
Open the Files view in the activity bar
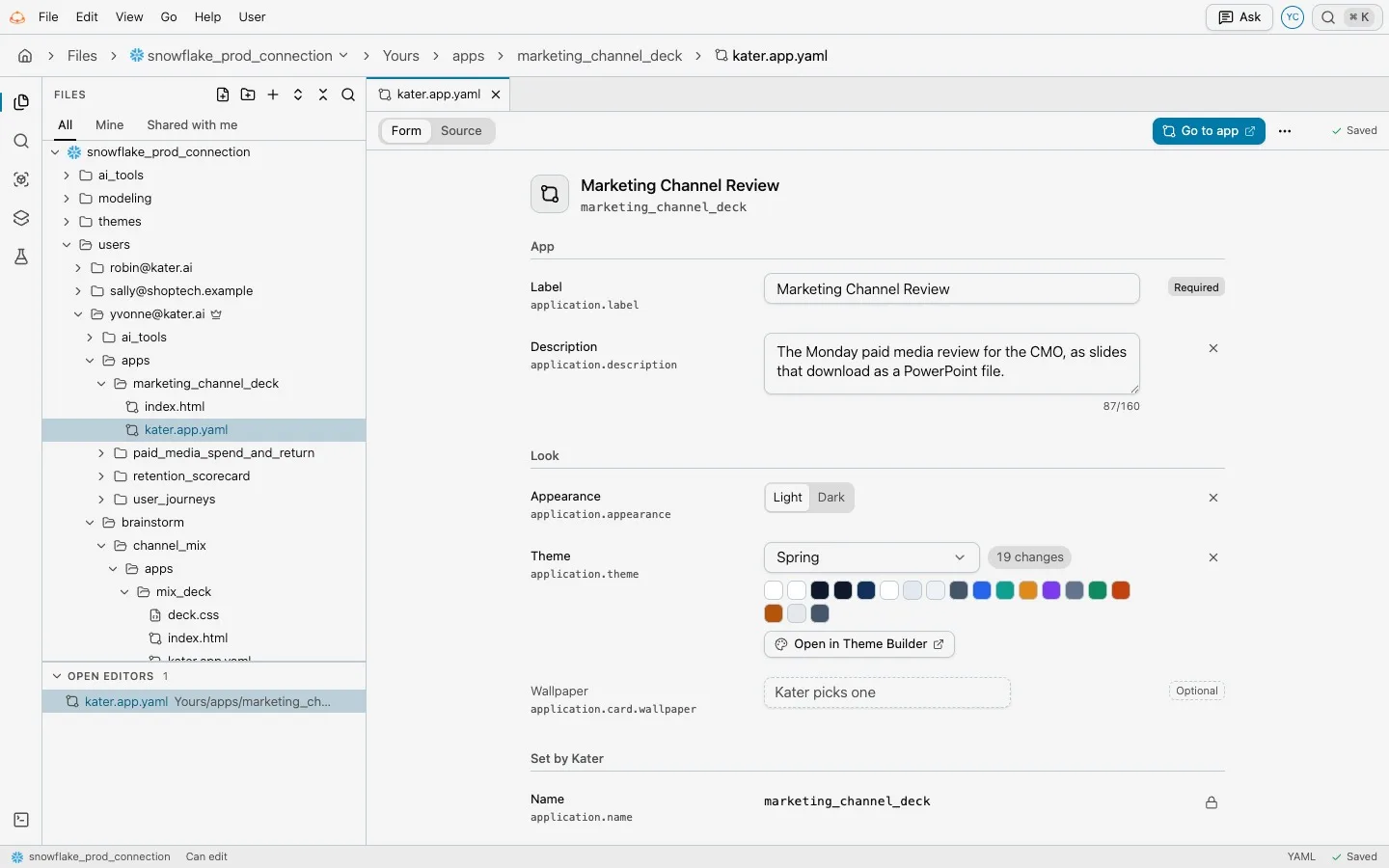point(21,102)
